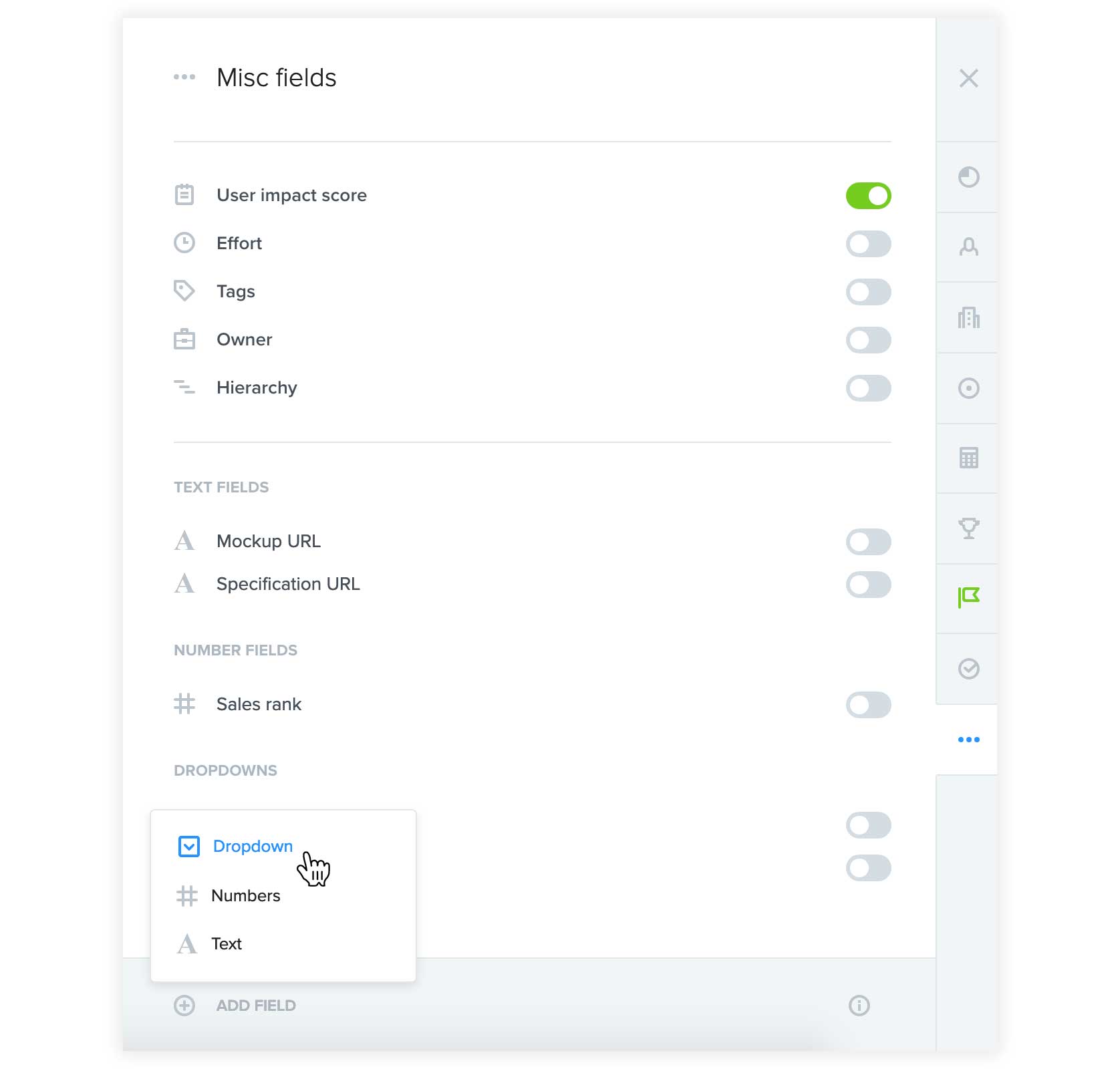Enable the Sales rank toggle

click(868, 705)
